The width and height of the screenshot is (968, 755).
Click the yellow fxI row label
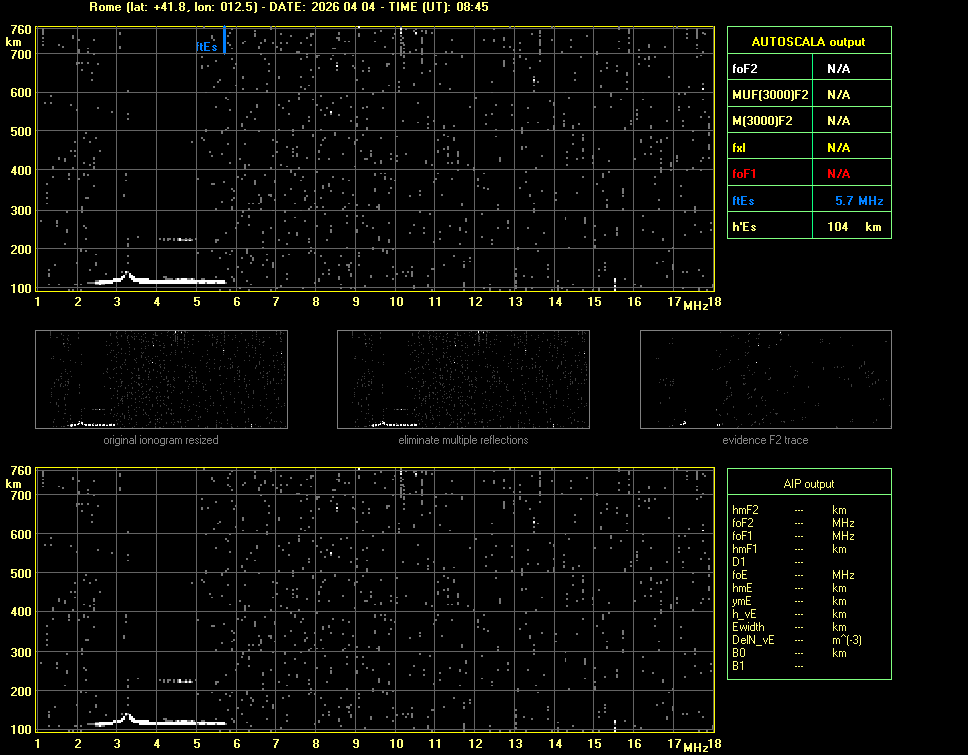[x=740, y=148]
